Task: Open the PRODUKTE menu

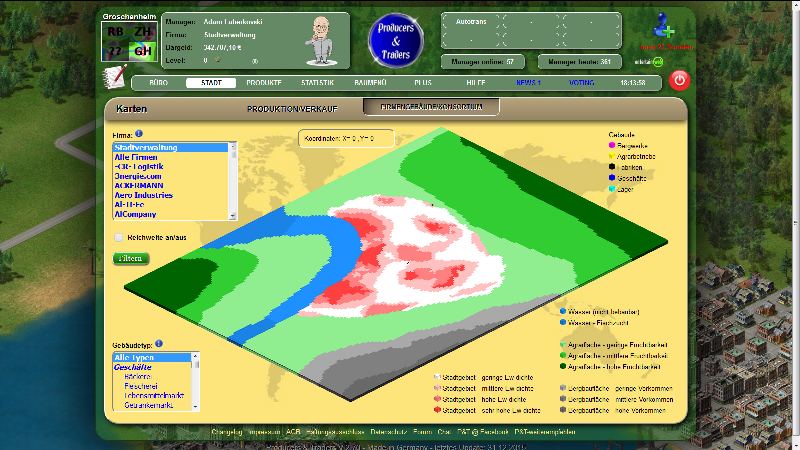Action: (x=264, y=83)
